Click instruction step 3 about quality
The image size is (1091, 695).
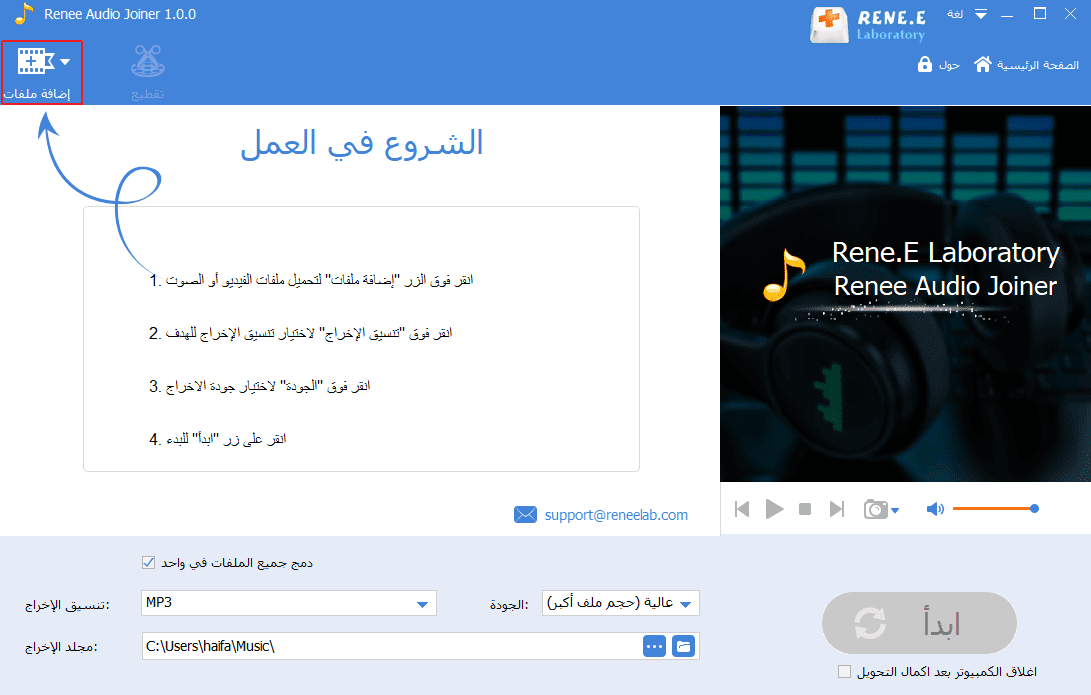(260, 386)
